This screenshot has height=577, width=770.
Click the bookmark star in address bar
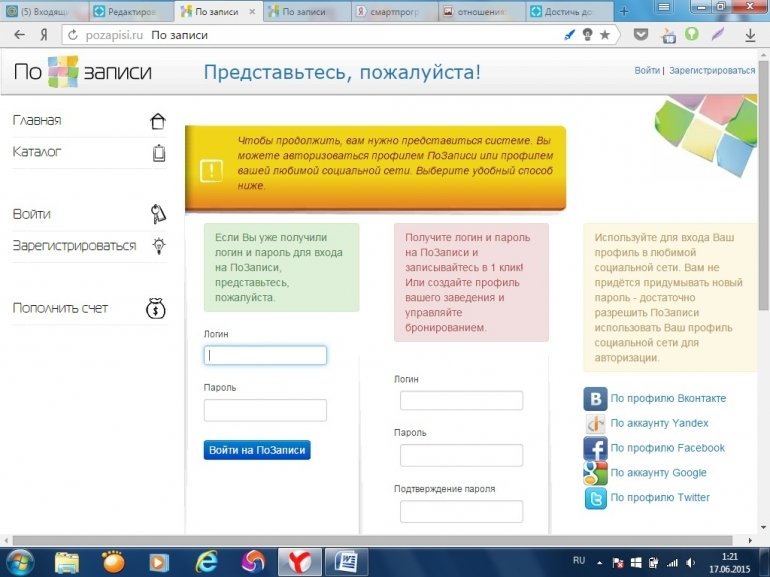605,34
